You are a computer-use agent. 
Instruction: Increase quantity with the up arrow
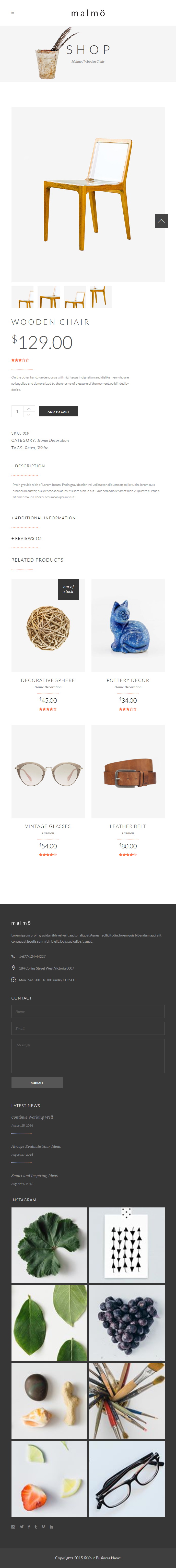[29, 408]
